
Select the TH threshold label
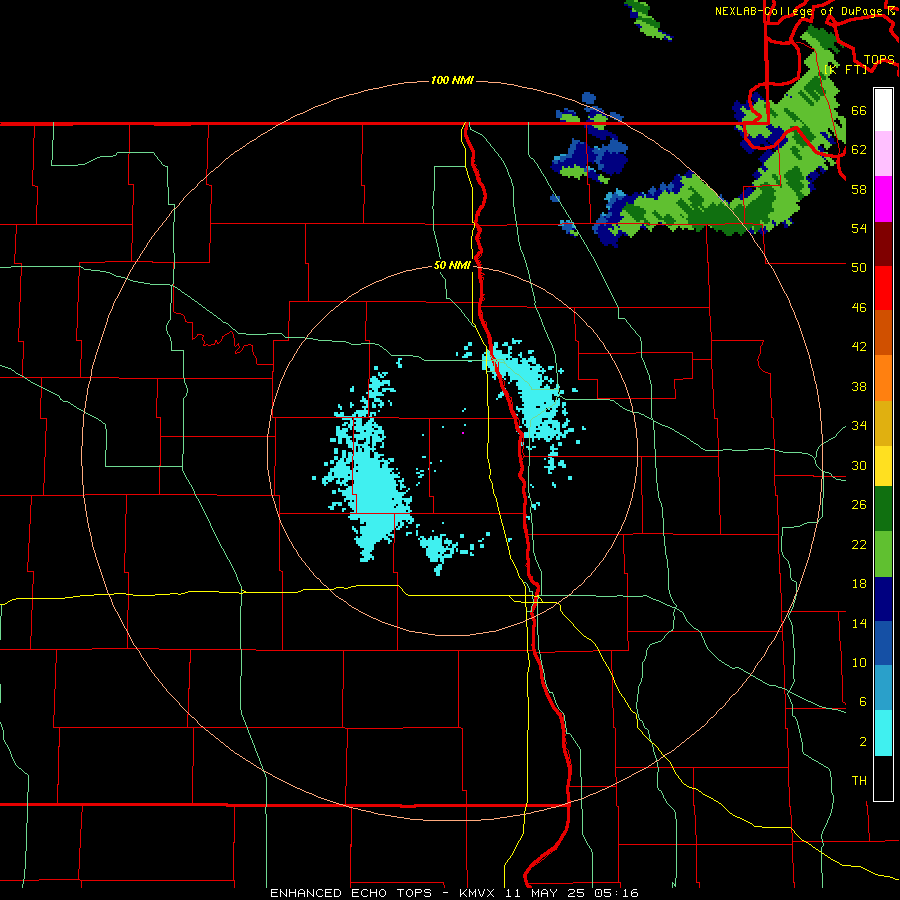pos(859,781)
